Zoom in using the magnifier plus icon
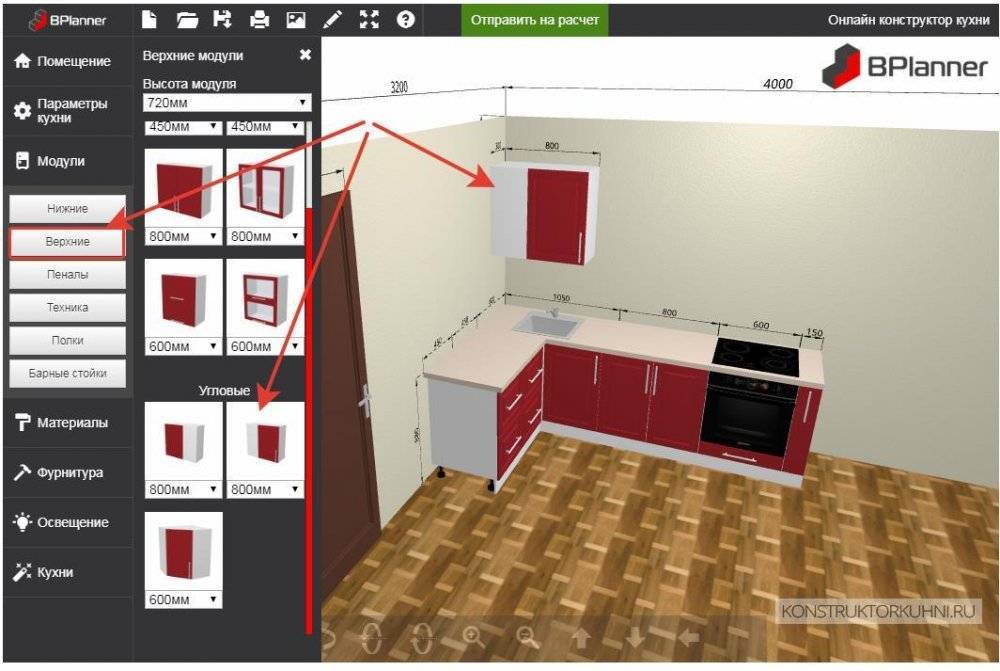The image size is (1000, 671). pos(474,636)
